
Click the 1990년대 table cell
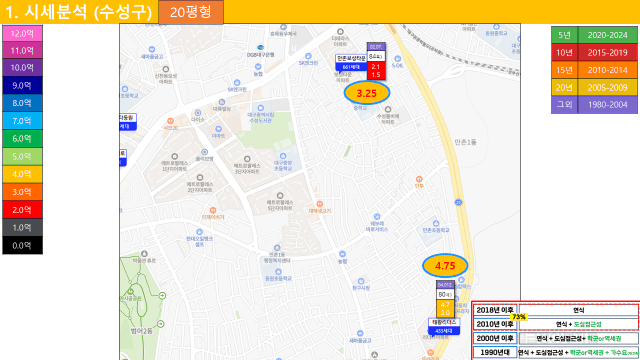coord(495,352)
